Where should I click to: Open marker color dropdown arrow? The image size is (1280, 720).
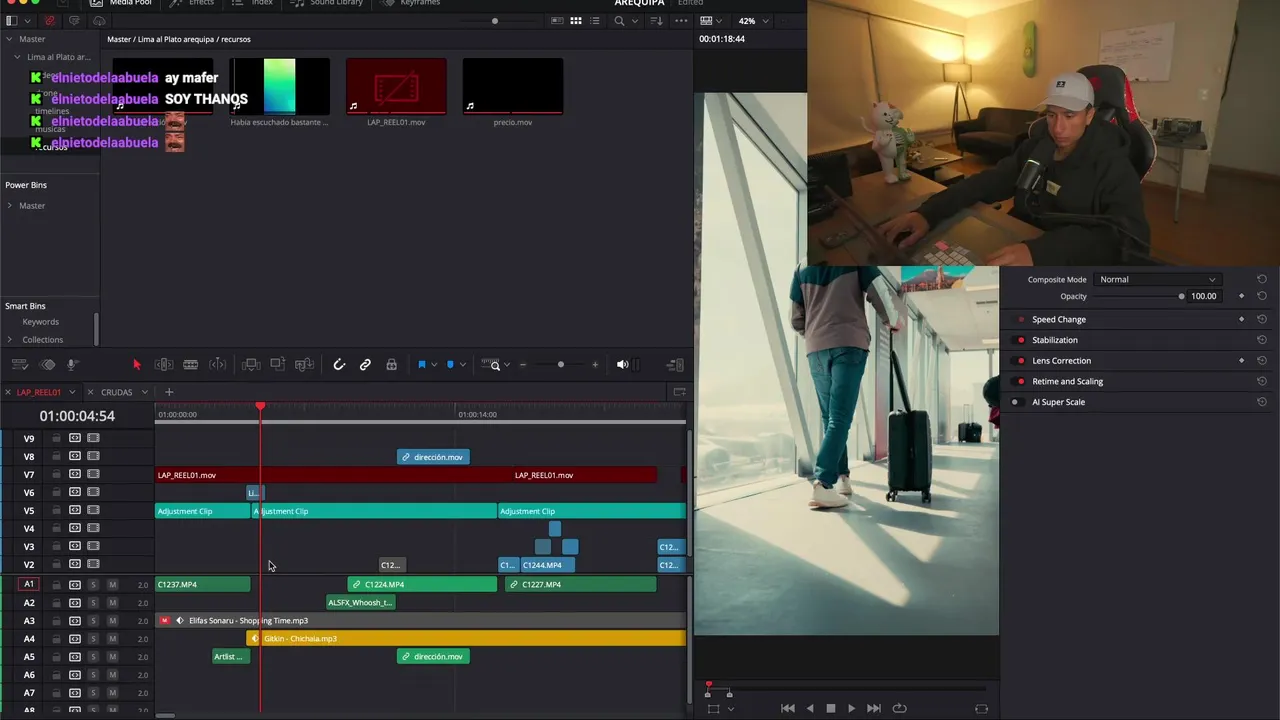coord(462,365)
